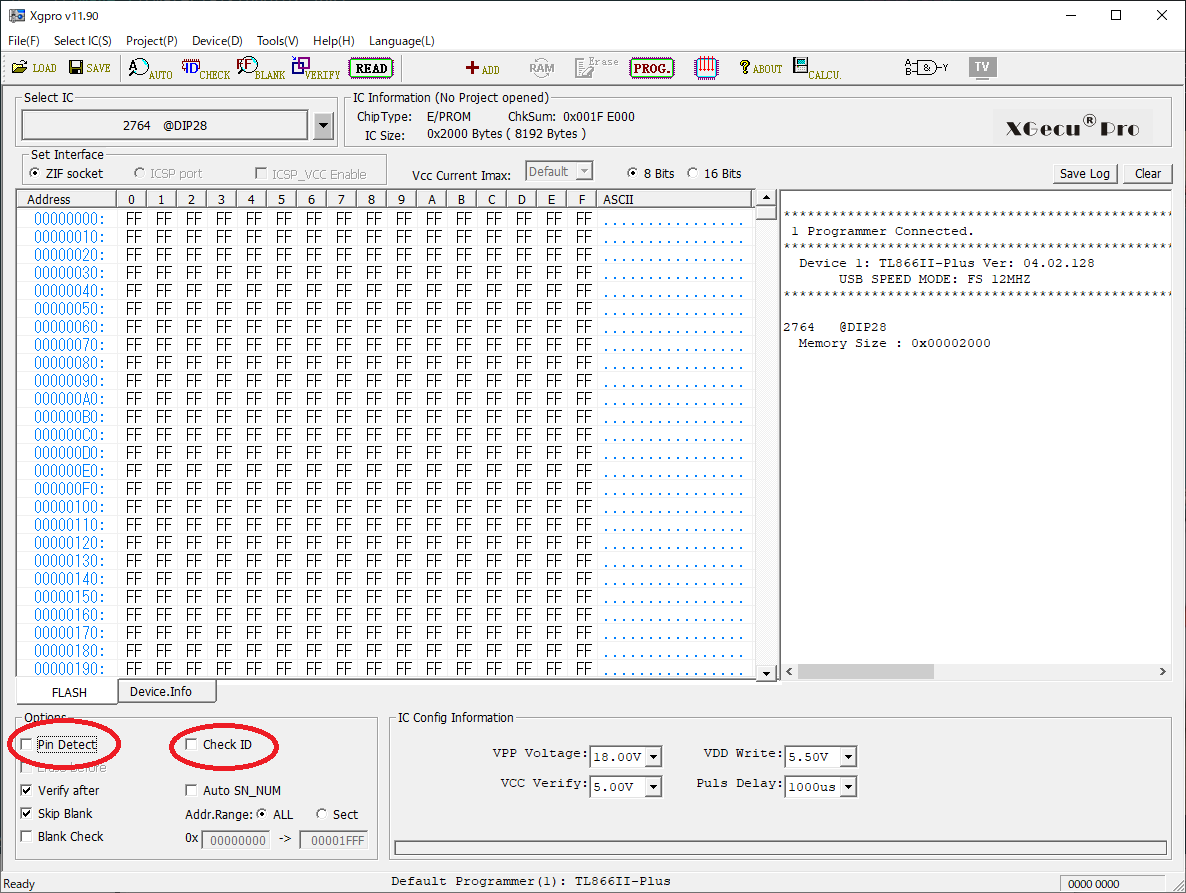
Task: Click the TV toolbar icon
Action: pos(982,67)
